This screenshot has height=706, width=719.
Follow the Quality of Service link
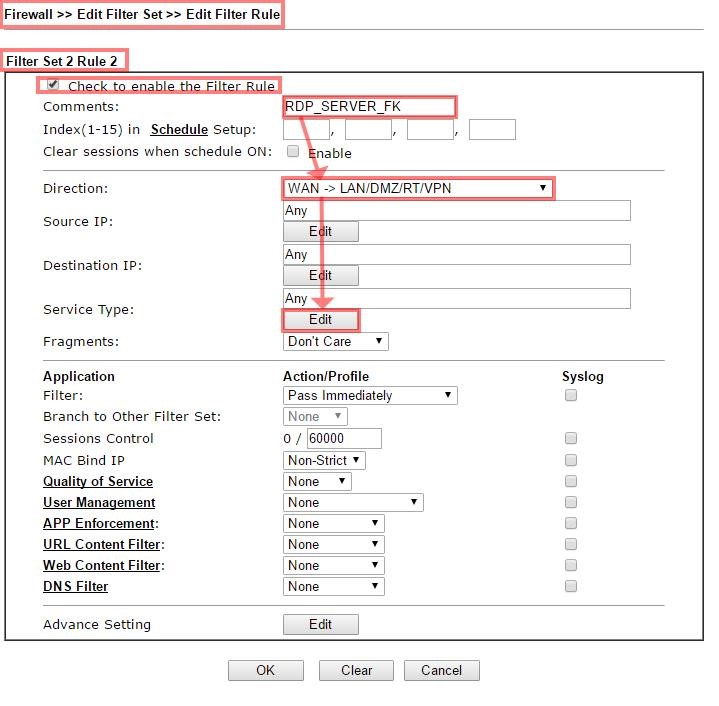tap(98, 482)
